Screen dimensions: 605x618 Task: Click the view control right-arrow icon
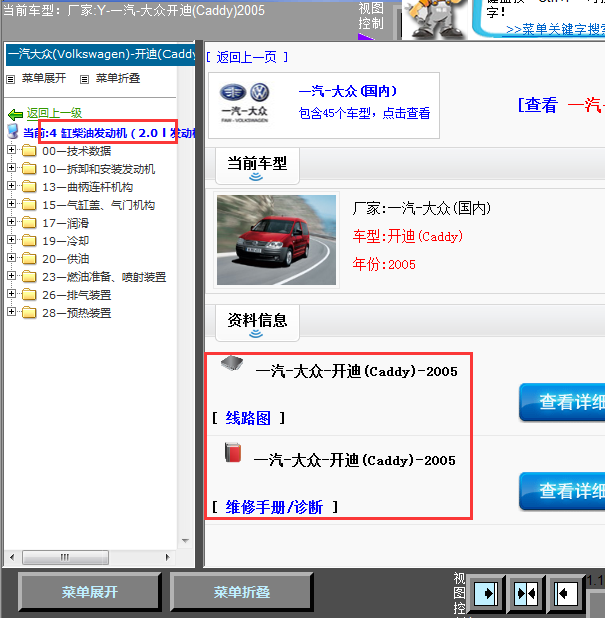(486, 593)
